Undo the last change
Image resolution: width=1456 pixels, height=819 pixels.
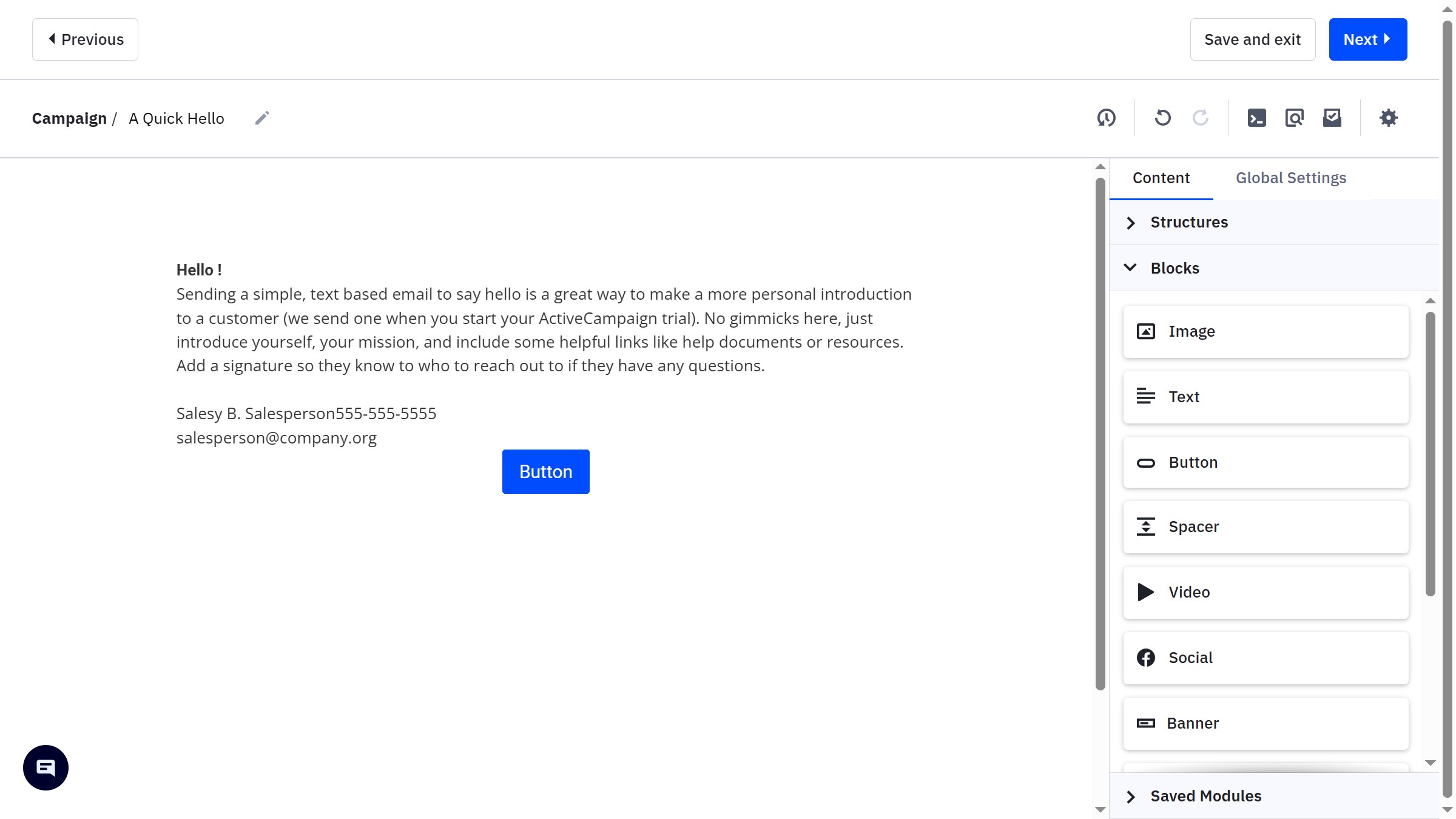pos(1162,118)
